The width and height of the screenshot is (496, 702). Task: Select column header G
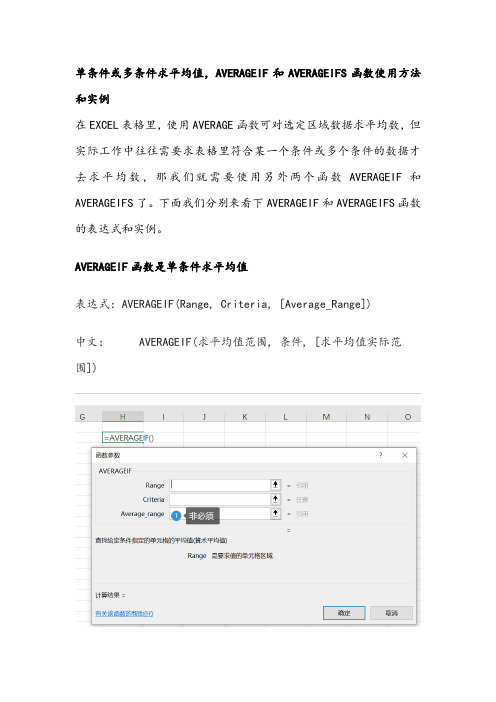click(x=82, y=417)
